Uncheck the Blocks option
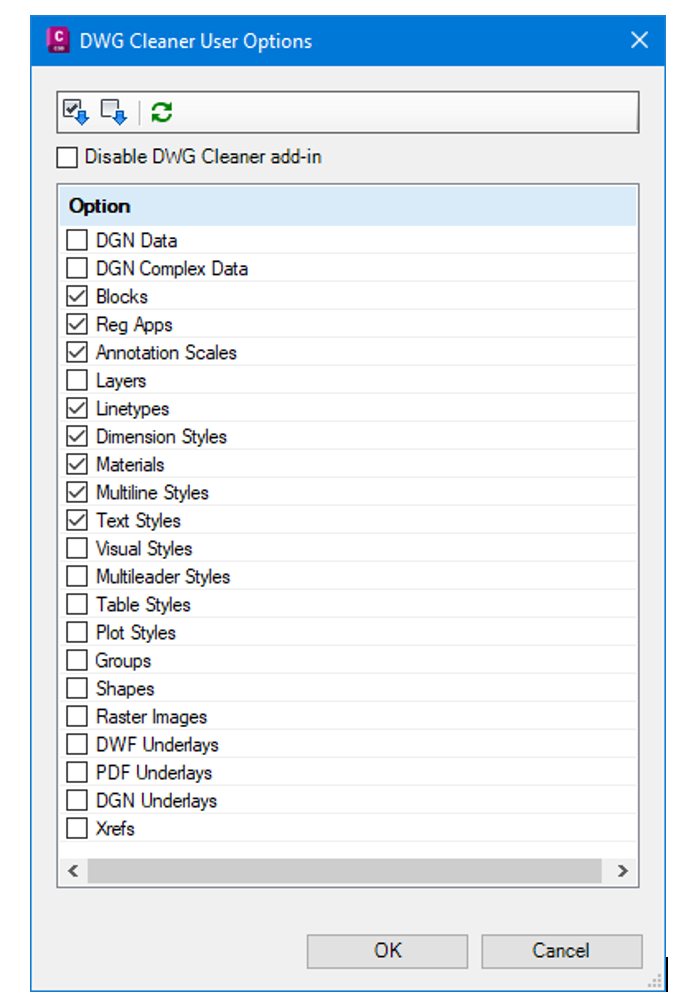697x993 pixels. click(77, 297)
